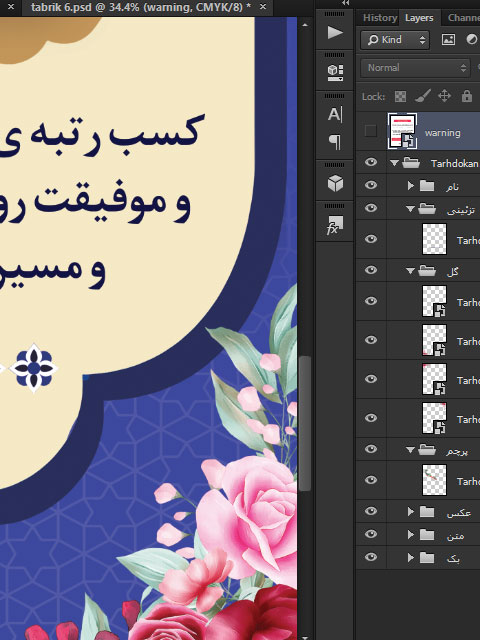Select the warning layer thumbnail

(x=402, y=131)
